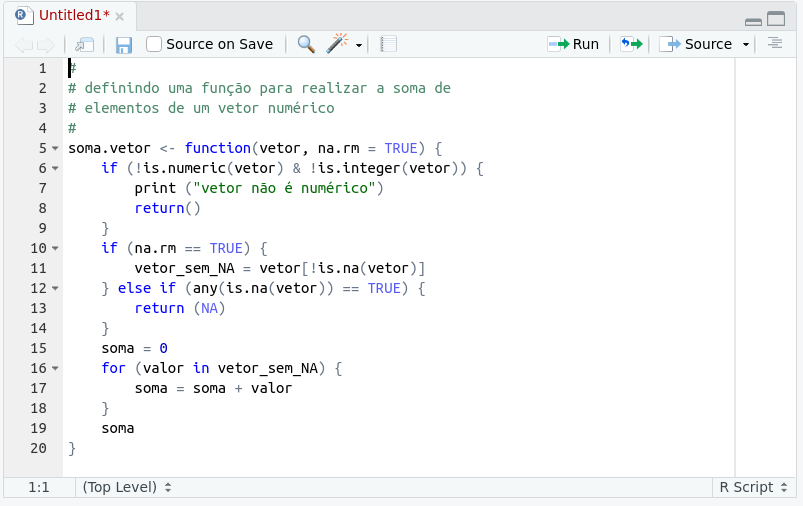Screen dimensions: 803x506
Task: Click the code tools magic wand
Action: pyautogui.click(x=337, y=44)
